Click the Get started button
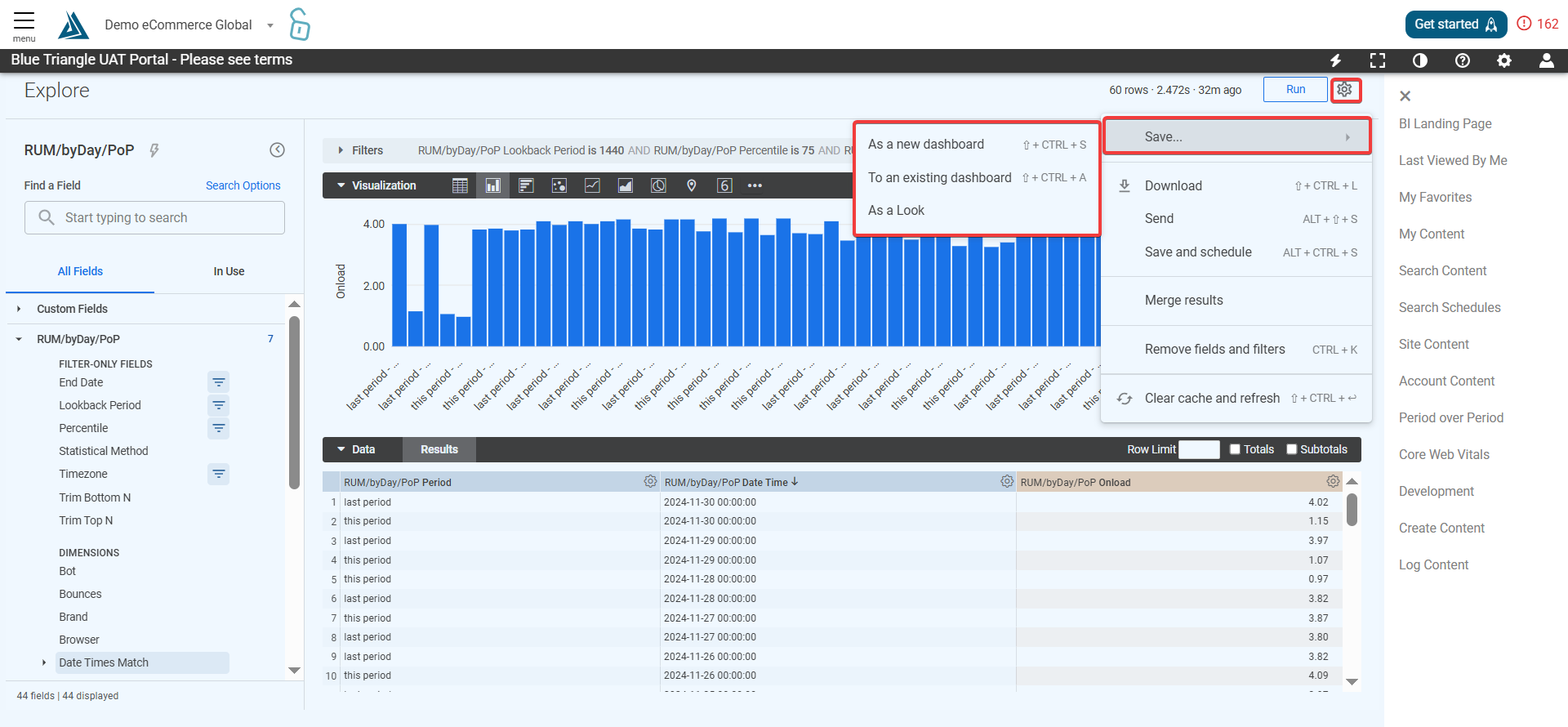Image resolution: width=1568 pixels, height=727 pixels. [x=1456, y=24]
